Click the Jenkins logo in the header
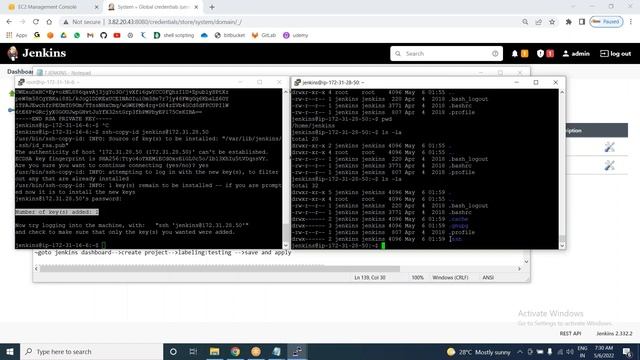 pyautogui.click(x=37, y=53)
